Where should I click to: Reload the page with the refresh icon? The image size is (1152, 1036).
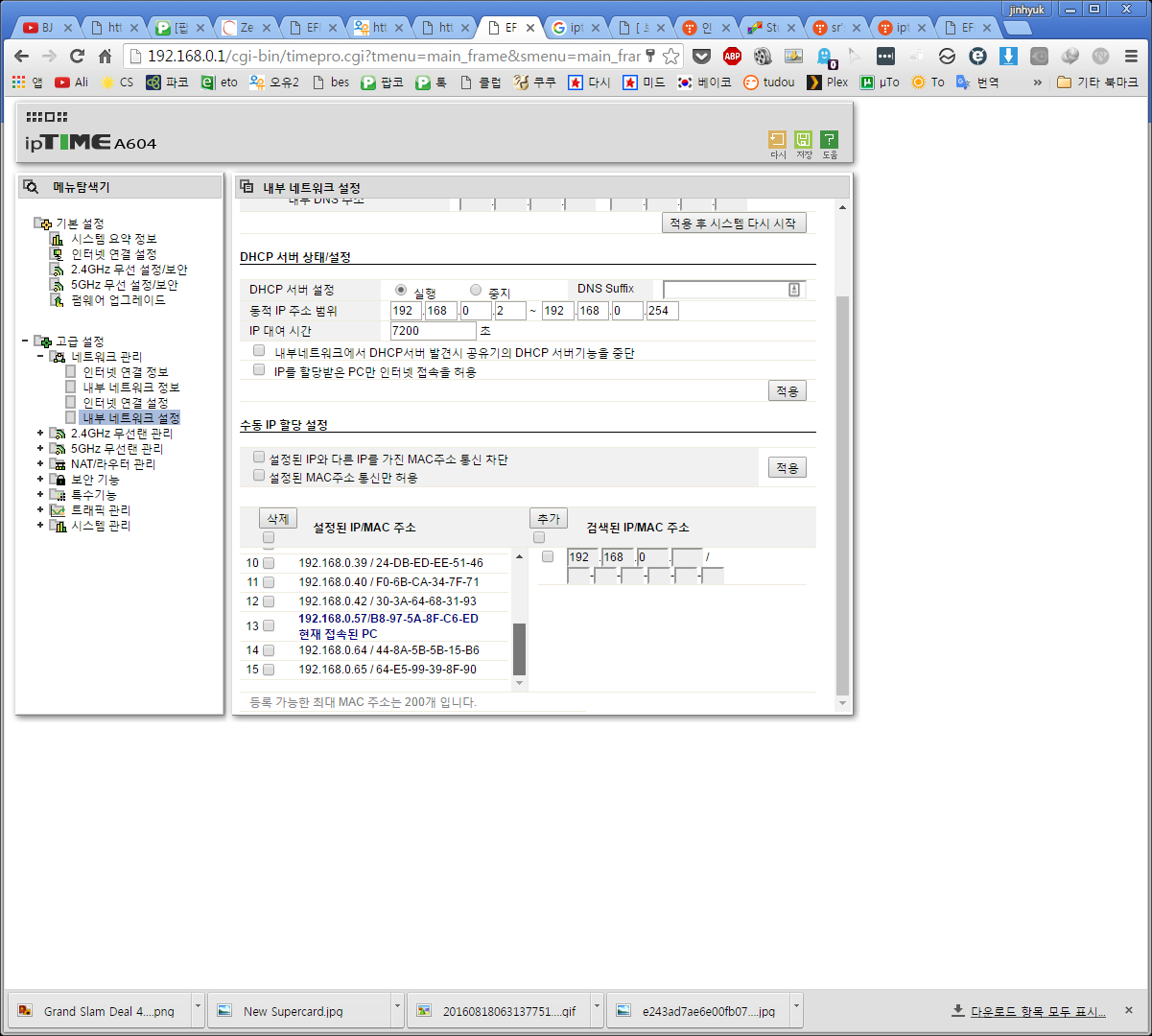click(x=77, y=56)
